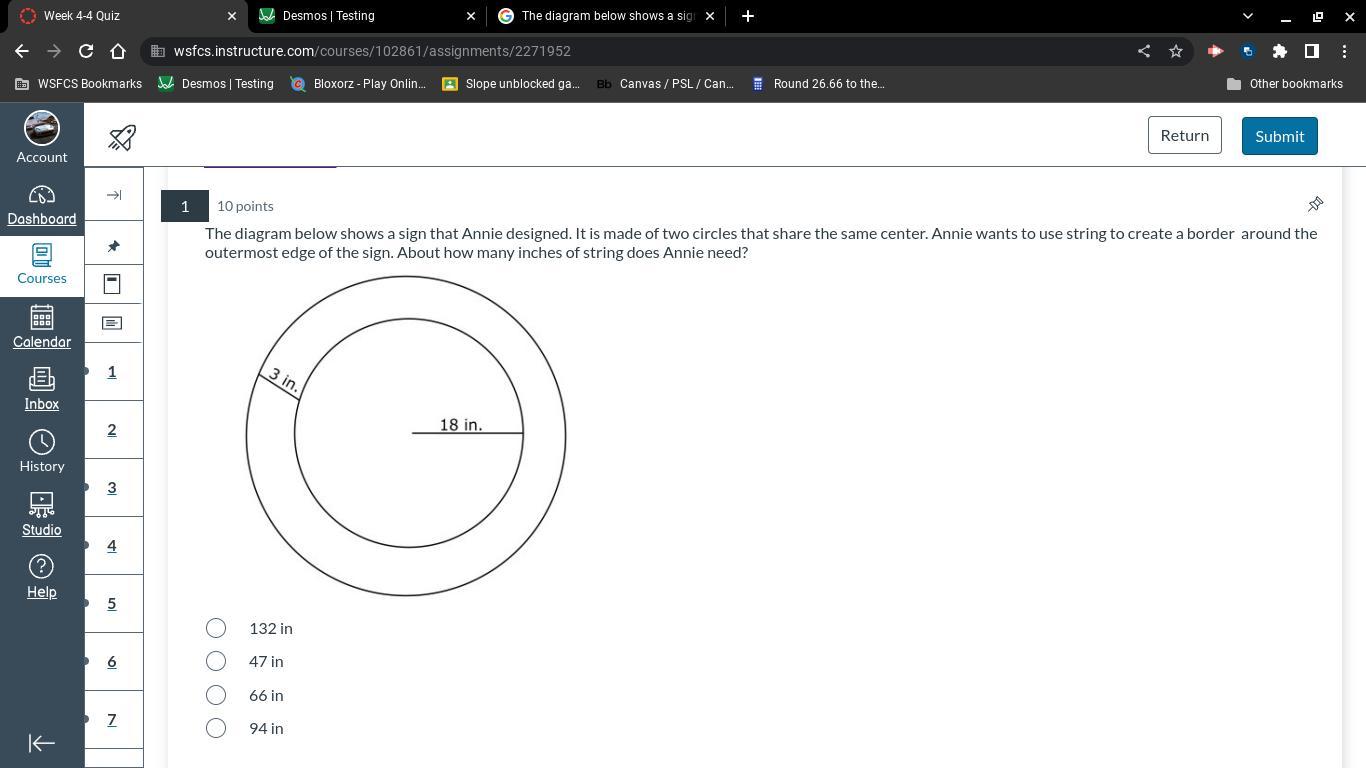Viewport: 1366px width, 768px height.
Task: Open recent History
Action: [42, 451]
